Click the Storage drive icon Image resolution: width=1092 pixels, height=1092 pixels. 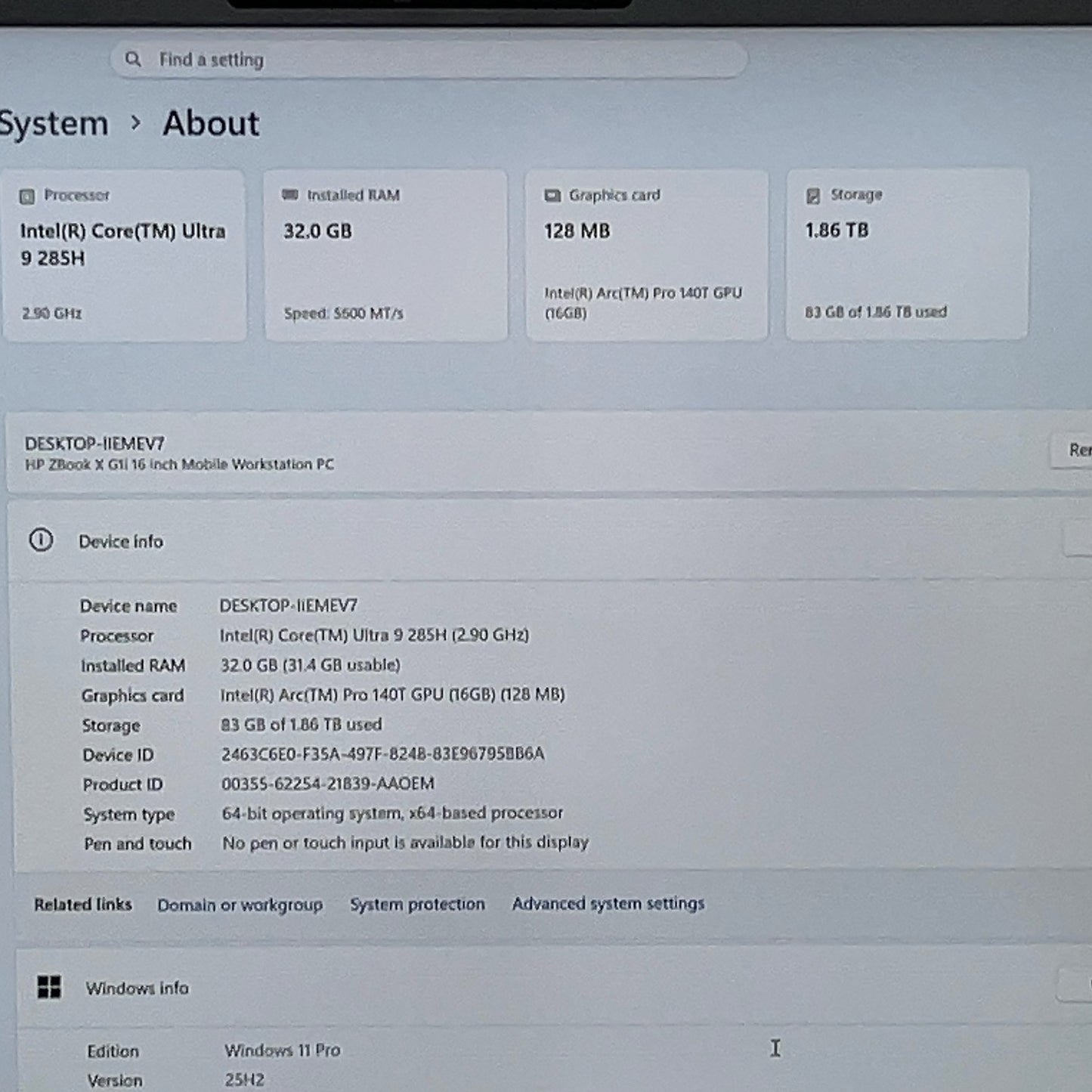click(x=813, y=196)
